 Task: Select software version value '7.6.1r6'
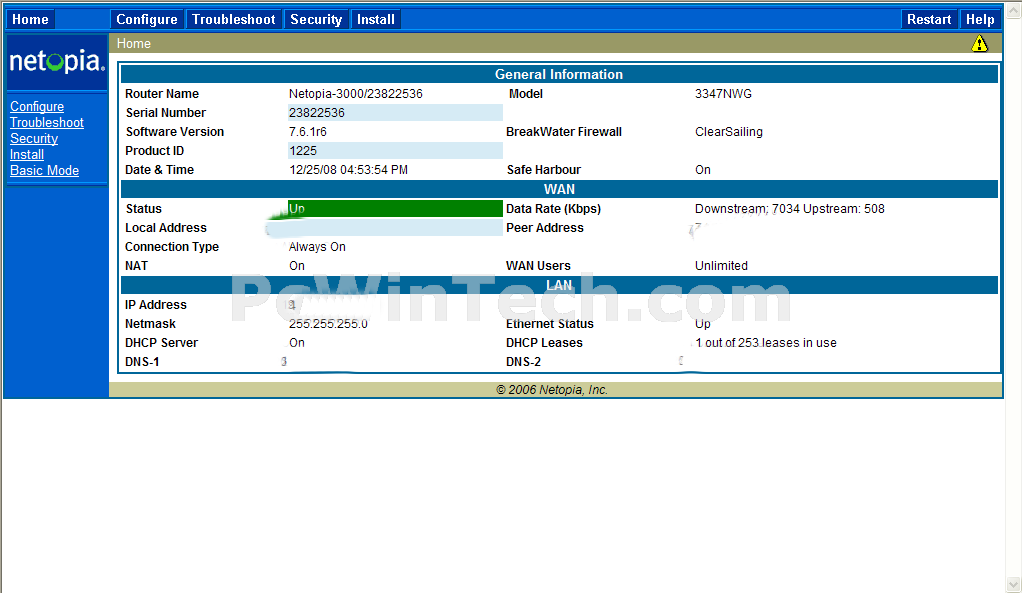point(308,132)
